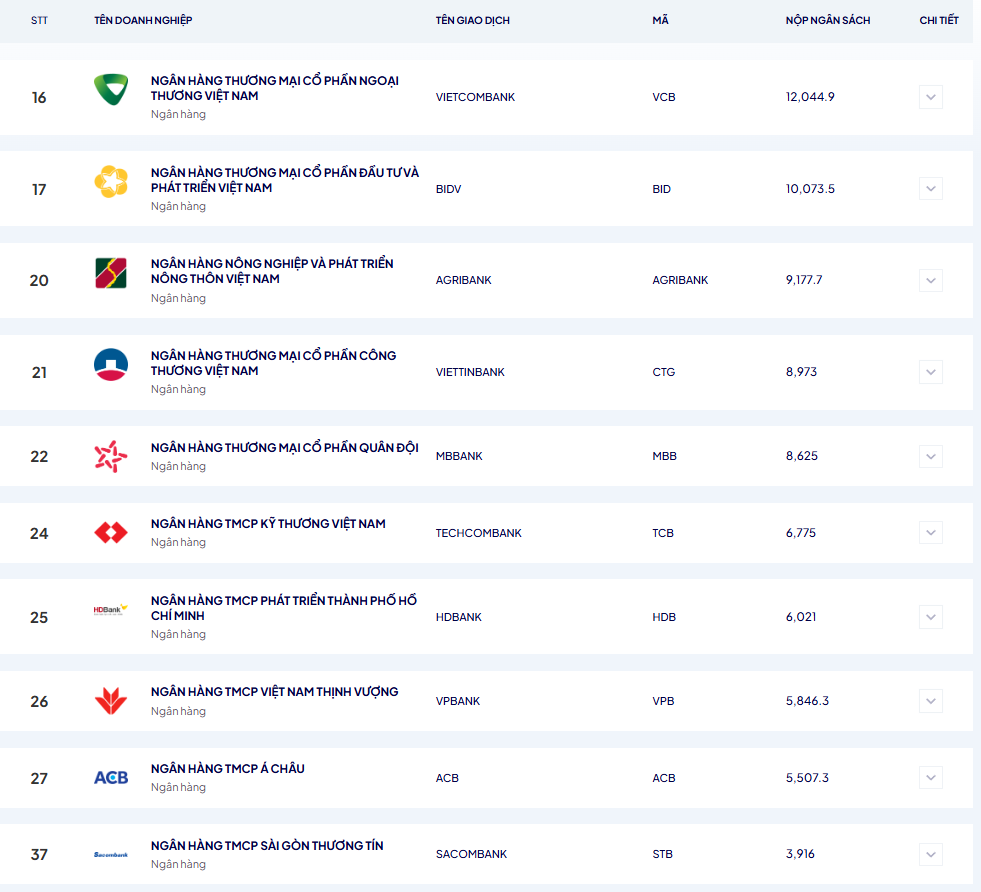
Task: Click the STT column header
Action: pos(39,21)
